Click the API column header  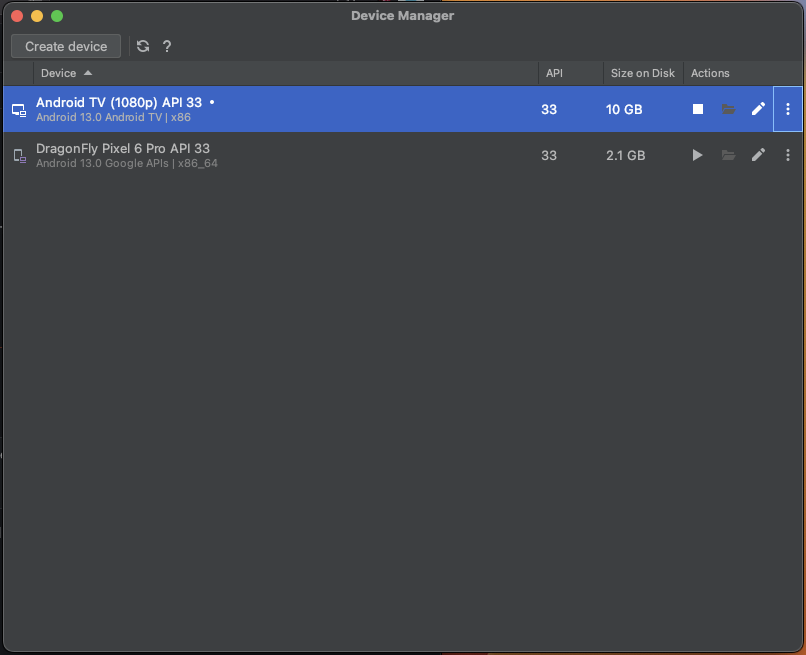[554, 73]
